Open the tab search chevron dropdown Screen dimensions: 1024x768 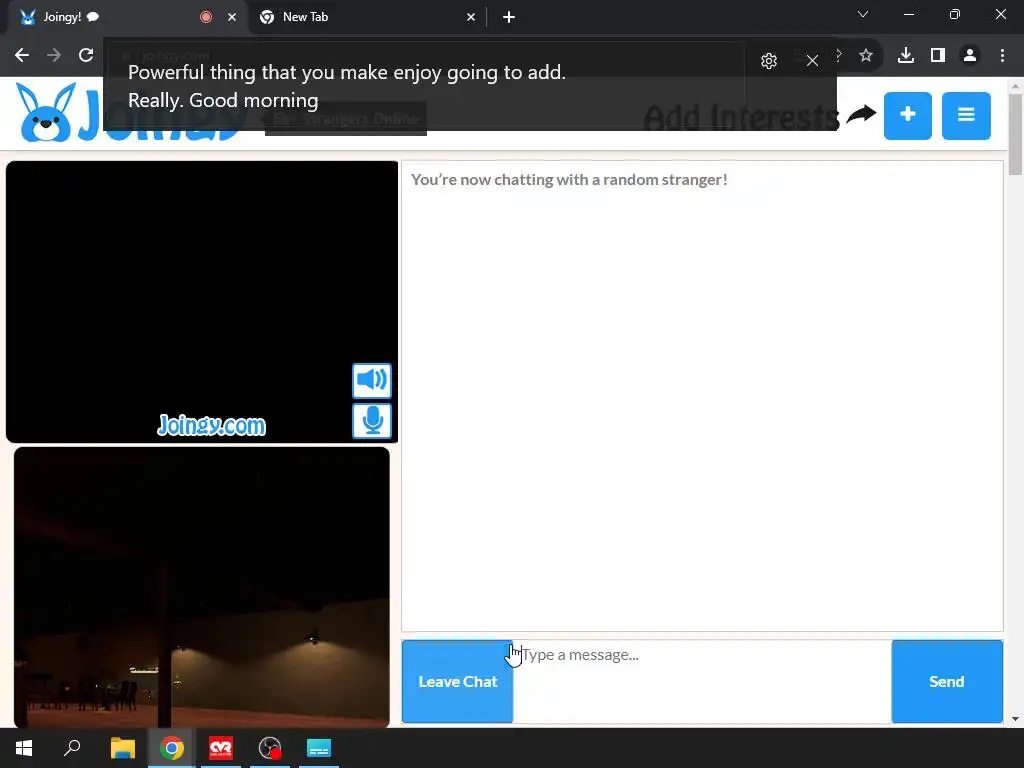pyautogui.click(x=863, y=14)
